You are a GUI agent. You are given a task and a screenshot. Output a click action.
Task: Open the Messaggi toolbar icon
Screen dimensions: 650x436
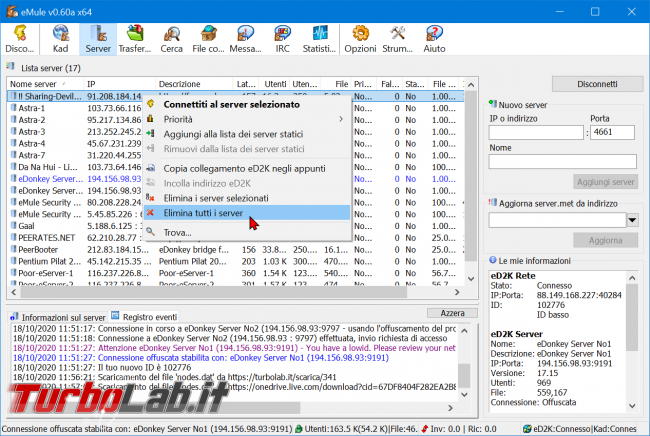pos(245,34)
